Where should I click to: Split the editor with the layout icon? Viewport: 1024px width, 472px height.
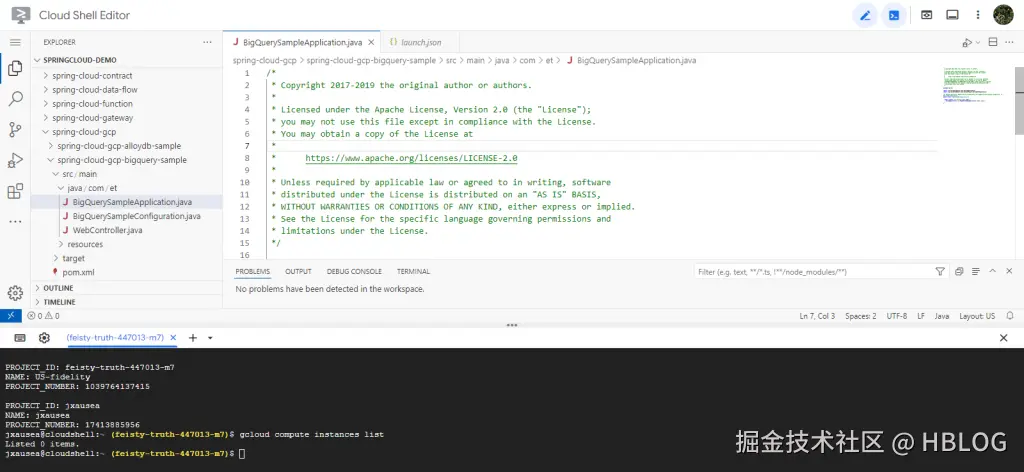coord(993,42)
